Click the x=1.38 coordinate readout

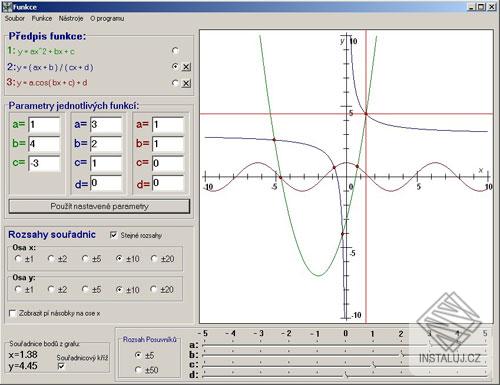(x=23, y=355)
